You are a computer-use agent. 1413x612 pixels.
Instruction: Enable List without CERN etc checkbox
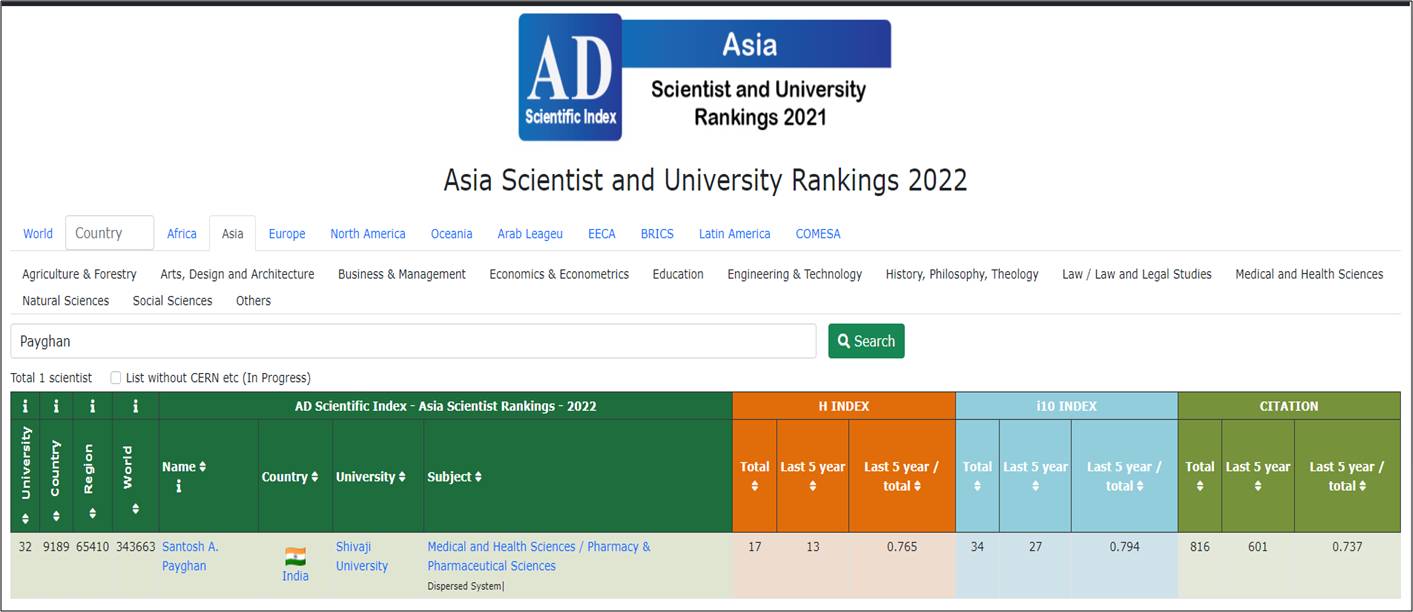coord(116,378)
